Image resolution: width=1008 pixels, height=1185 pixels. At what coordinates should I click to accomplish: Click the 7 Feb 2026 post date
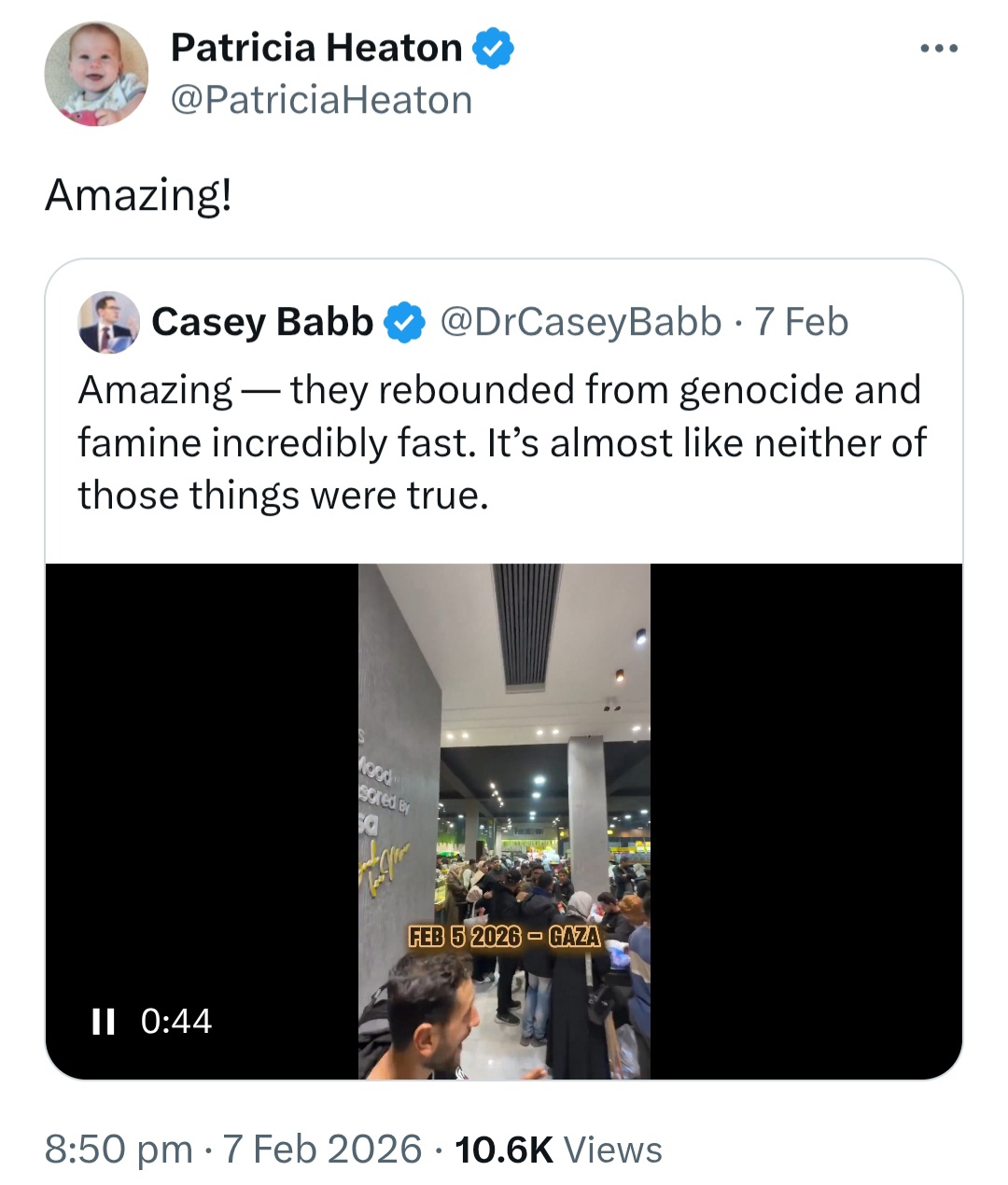pyautogui.click(x=323, y=1150)
